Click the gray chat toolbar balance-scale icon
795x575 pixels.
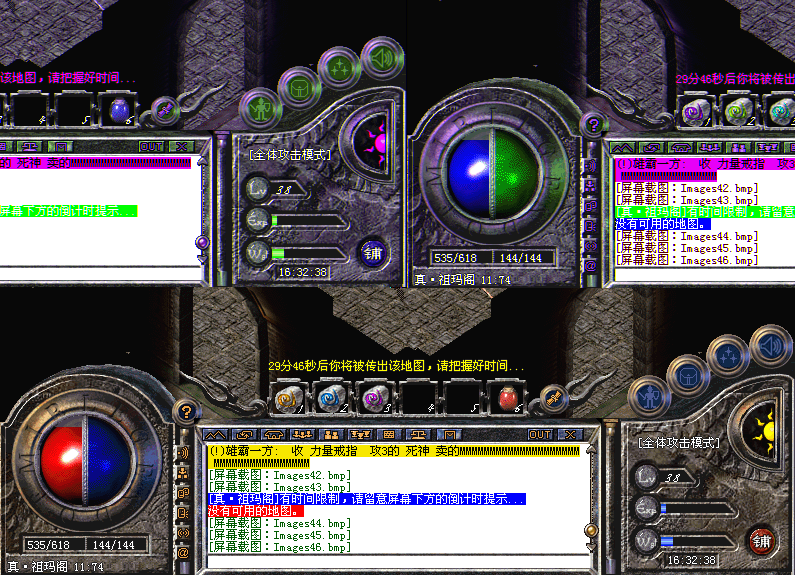(x=418, y=435)
